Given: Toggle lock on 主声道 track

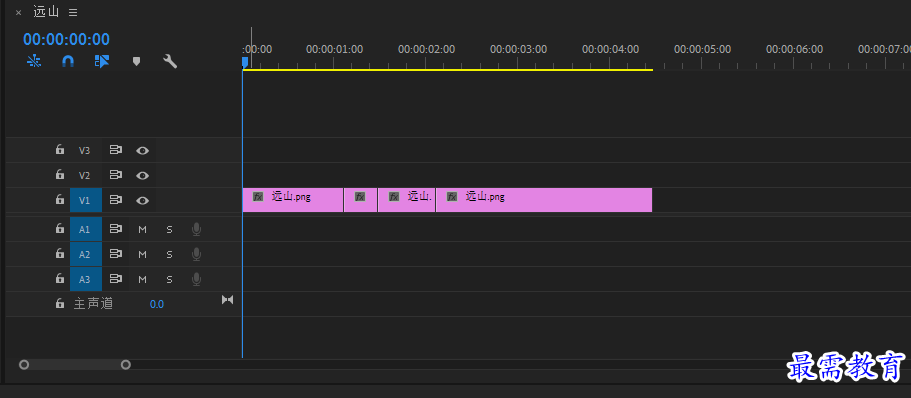Looking at the screenshot, I should pyautogui.click(x=59, y=303).
